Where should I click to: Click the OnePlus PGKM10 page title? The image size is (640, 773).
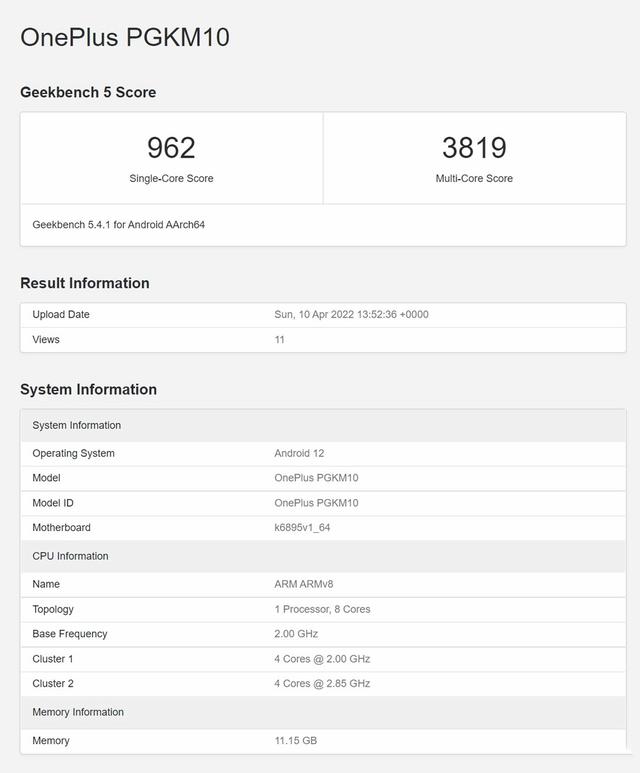pos(125,37)
